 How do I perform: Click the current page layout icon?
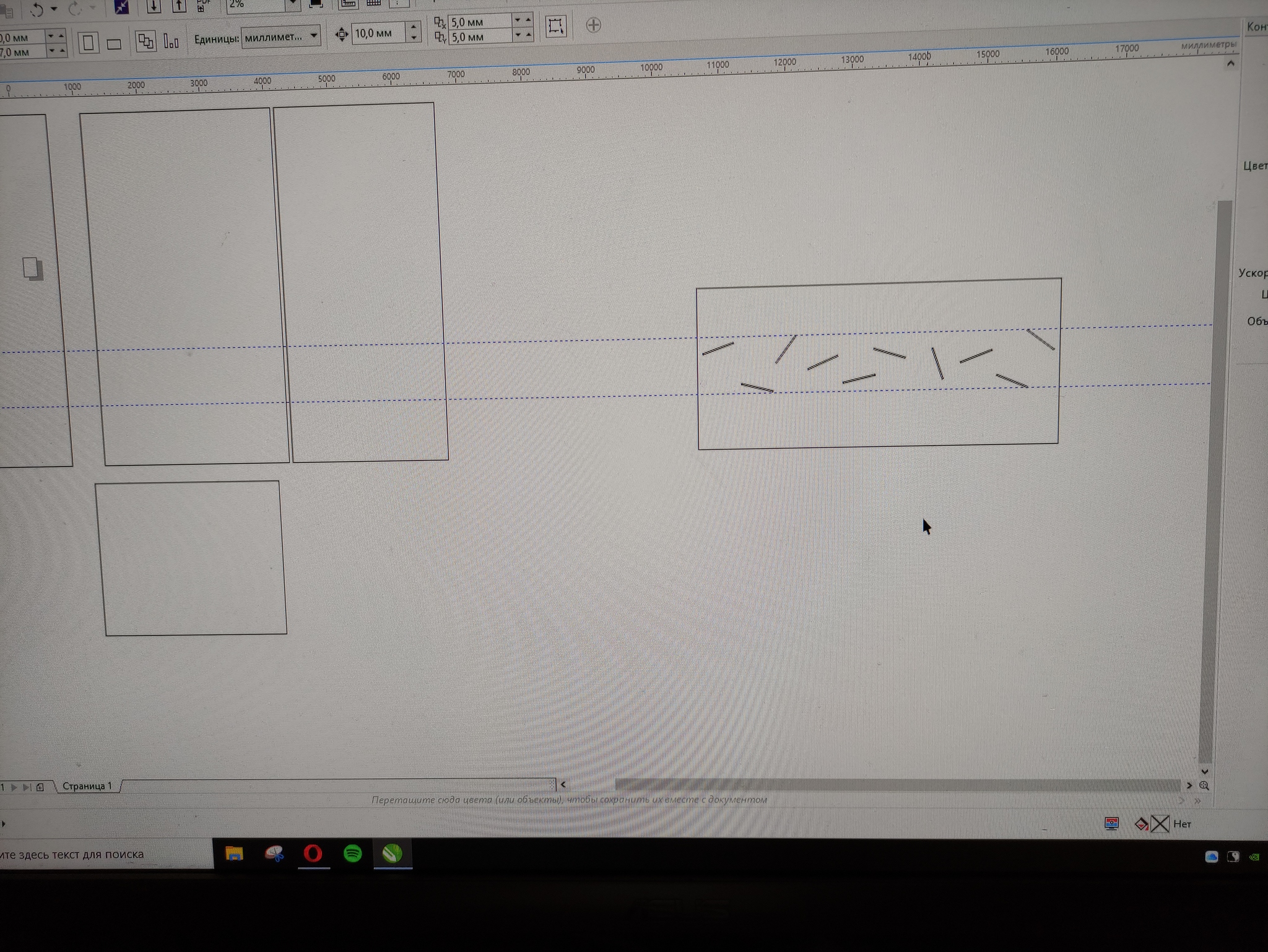(172, 41)
